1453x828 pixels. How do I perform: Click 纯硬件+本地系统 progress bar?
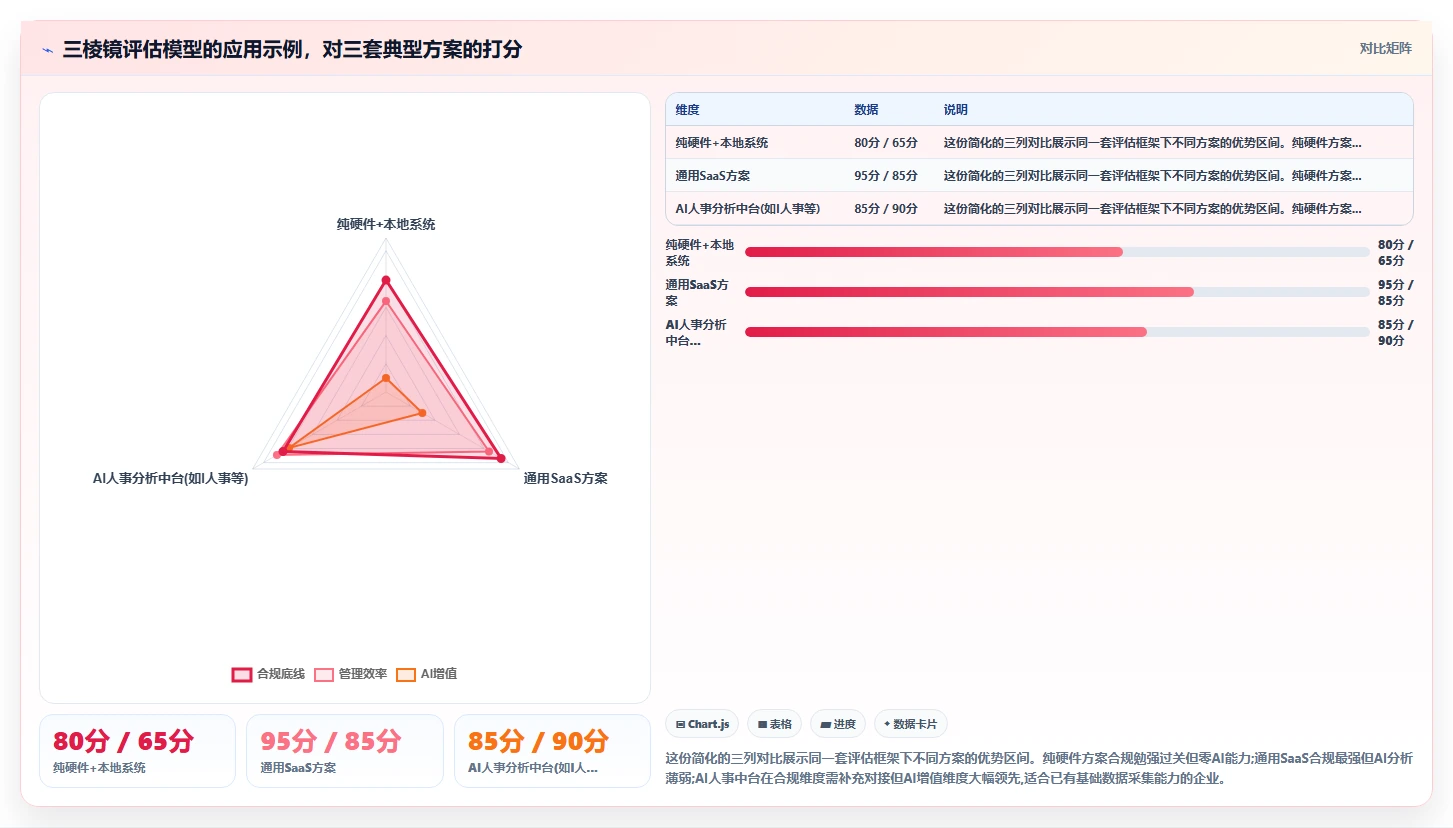coord(1057,252)
